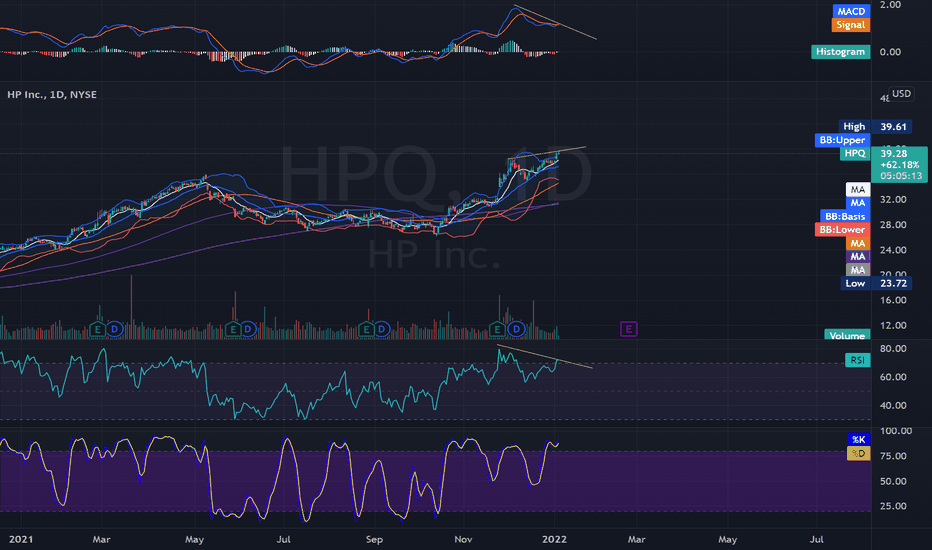Select the dividend D marker before Sep 2021
This screenshot has width=932, height=550.
coord(382,329)
